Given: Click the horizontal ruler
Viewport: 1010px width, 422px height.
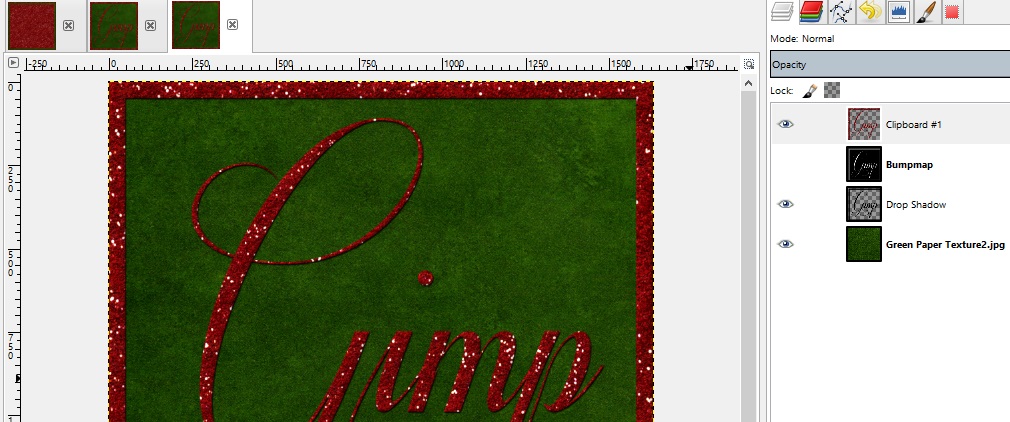Looking at the screenshot, I should tap(381, 64).
